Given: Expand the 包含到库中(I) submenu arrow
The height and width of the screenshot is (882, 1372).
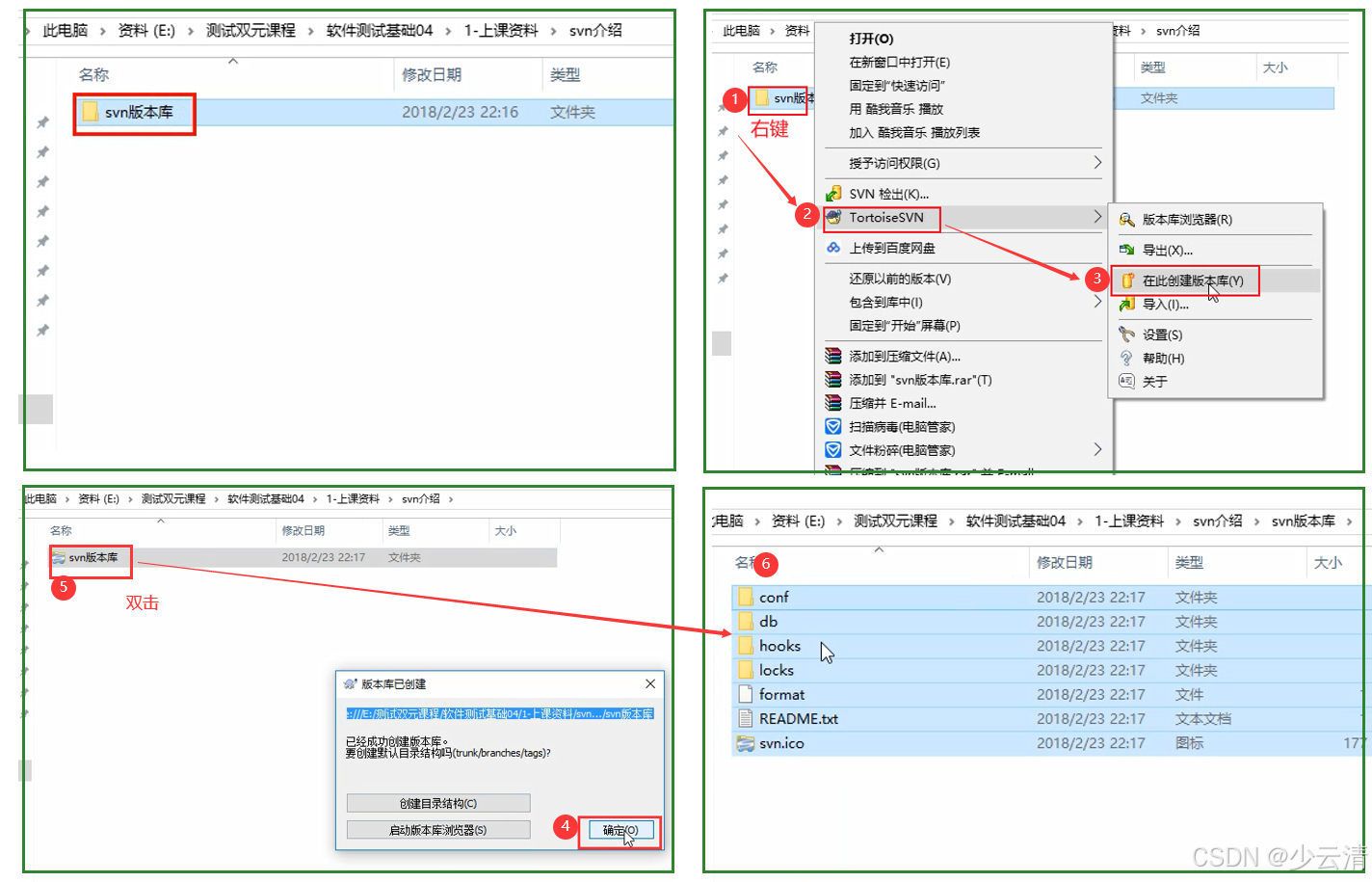Looking at the screenshot, I should [x=1097, y=302].
